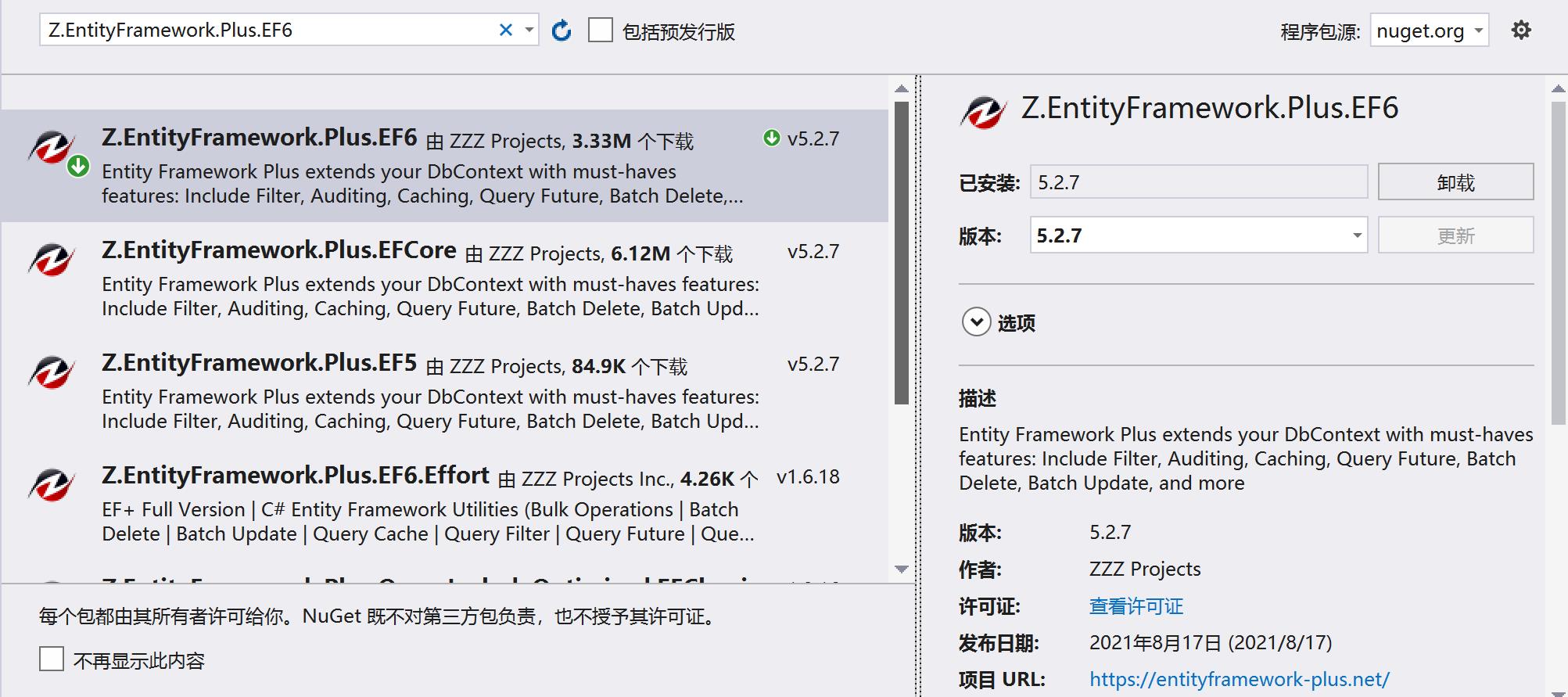Click installed green arrow badge on EF6 logo
The image size is (1568, 697).
78,167
